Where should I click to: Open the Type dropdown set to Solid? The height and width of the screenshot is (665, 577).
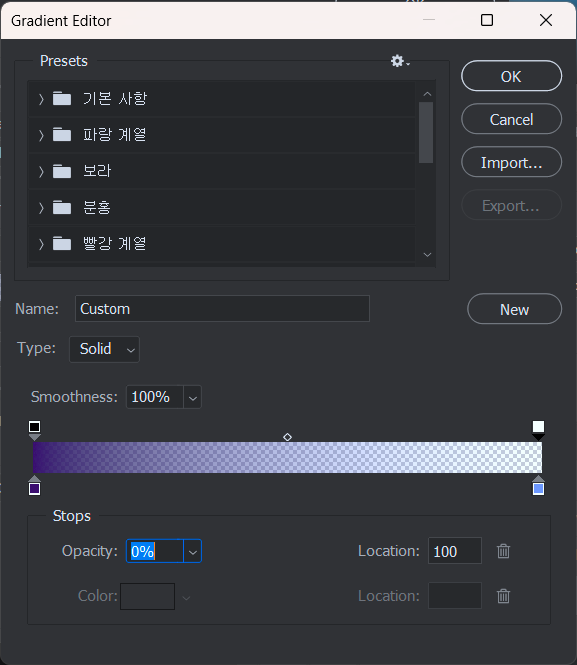click(x=104, y=349)
